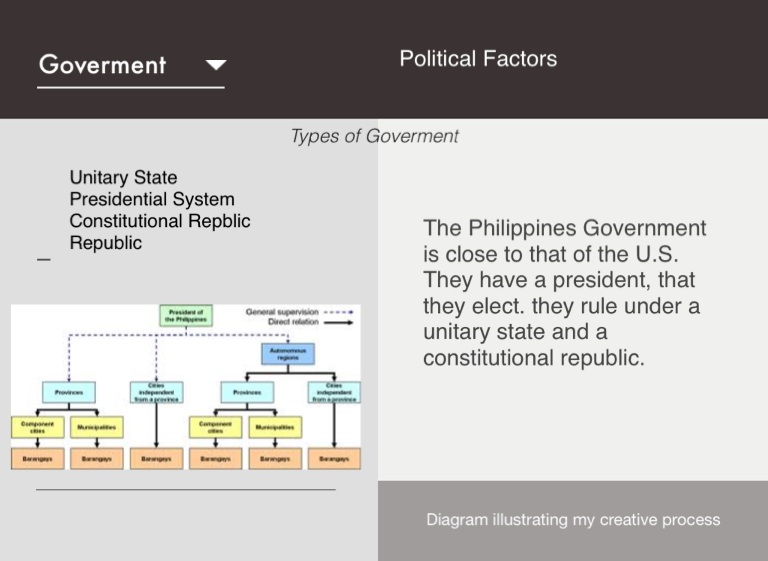Click the Types of Goverment subtitle
The height and width of the screenshot is (561, 768).
374,136
